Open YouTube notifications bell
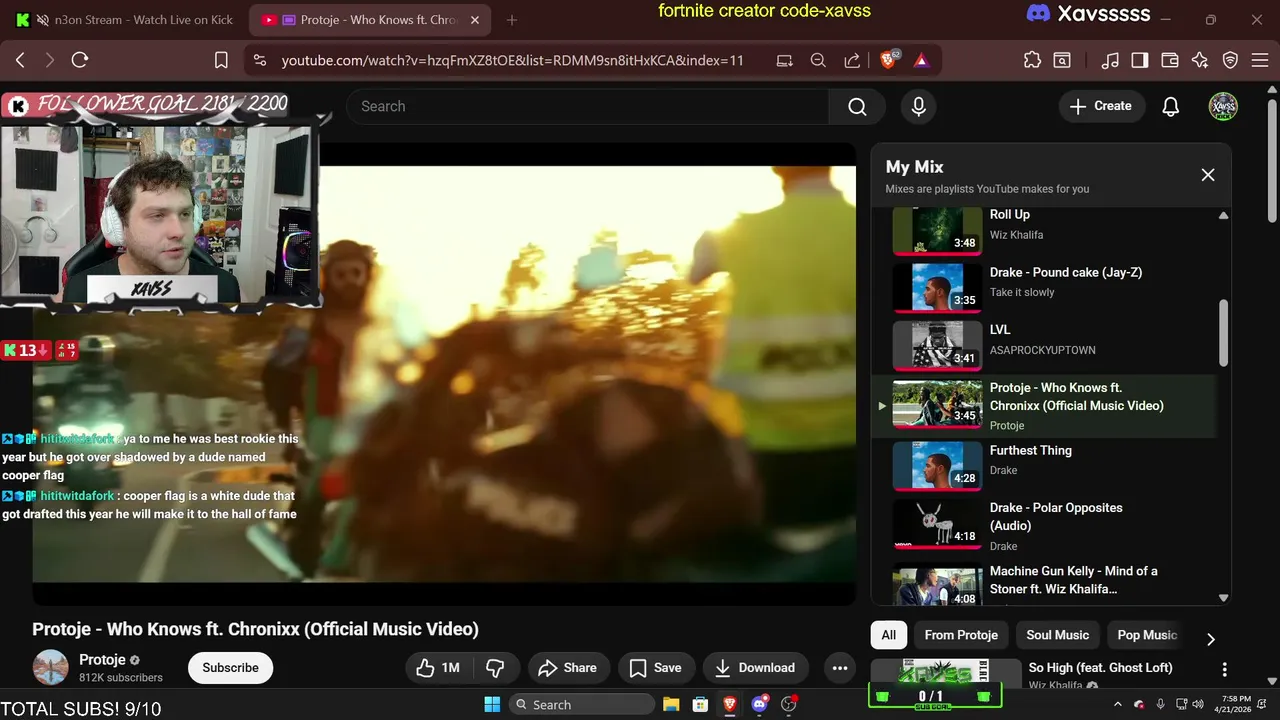Viewport: 1280px width, 720px height. point(1171,106)
